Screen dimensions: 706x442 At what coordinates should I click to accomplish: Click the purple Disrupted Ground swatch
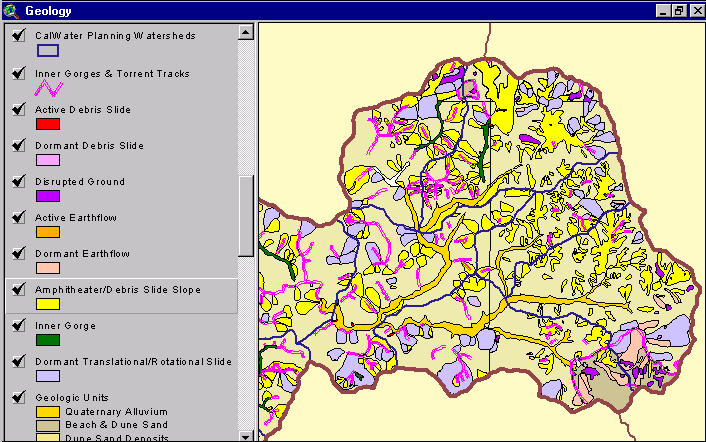48,196
